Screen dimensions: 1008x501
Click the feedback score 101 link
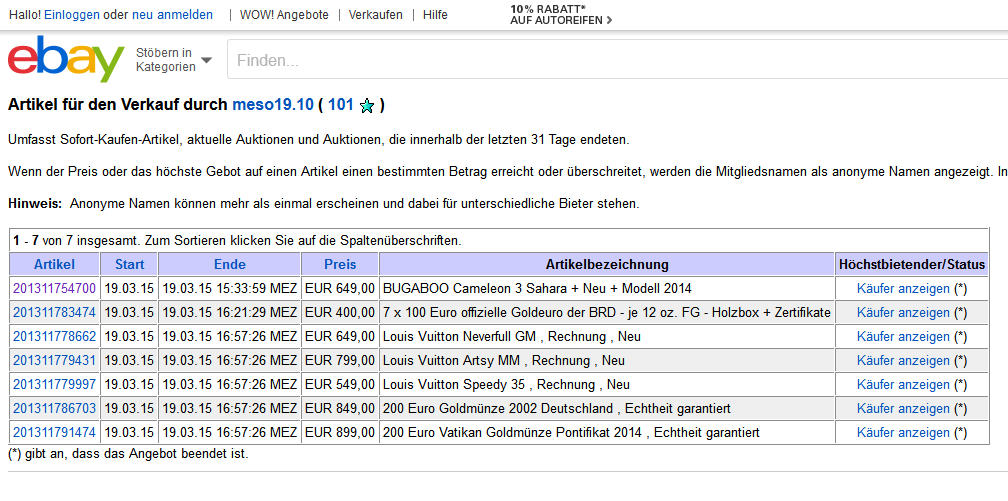341,105
